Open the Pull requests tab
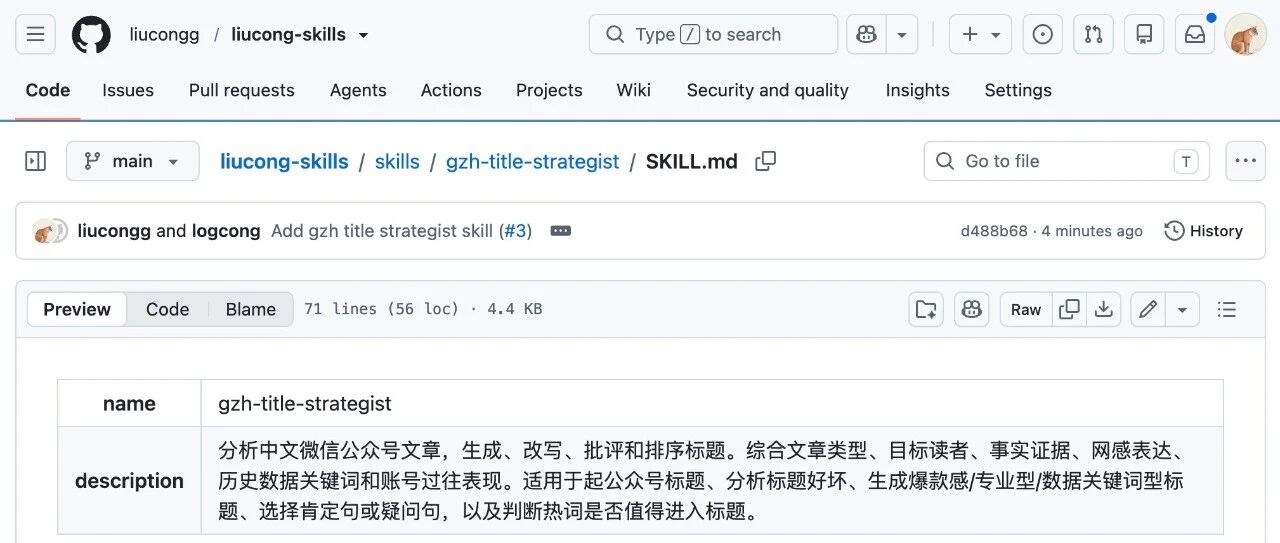The image size is (1280, 543). 241,90
